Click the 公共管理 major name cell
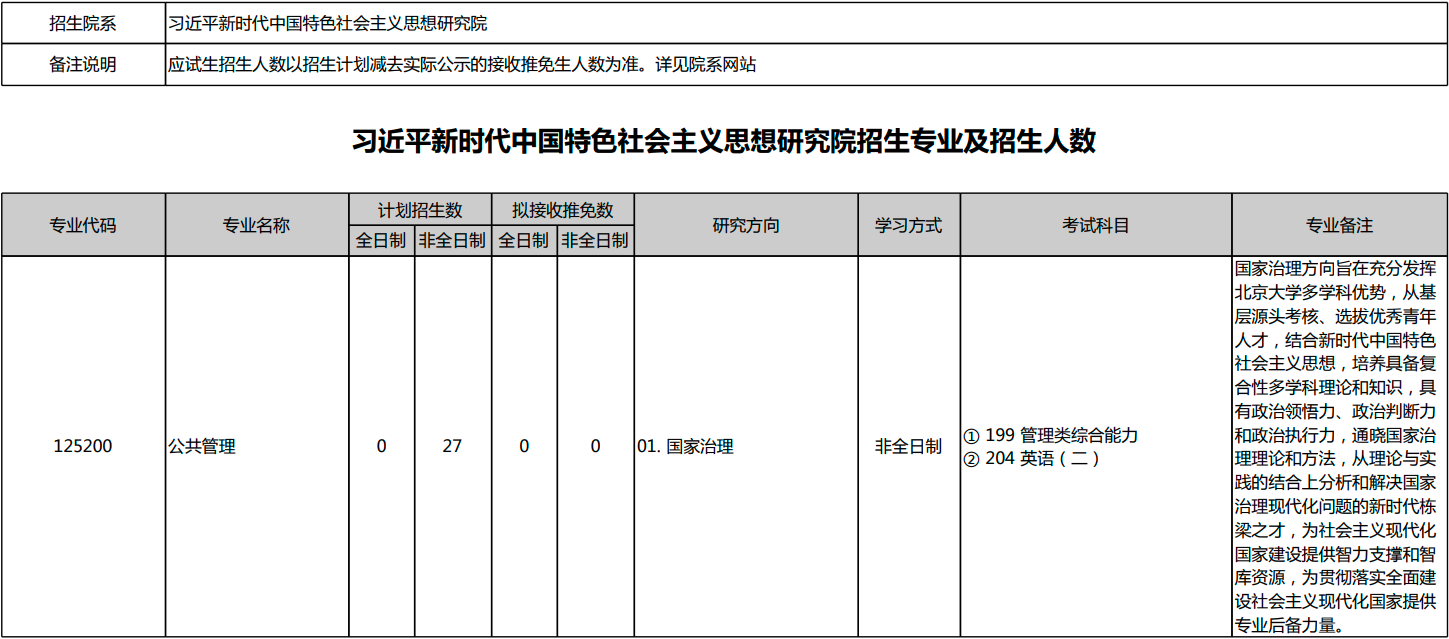This screenshot has width=1449, height=639. click(202, 446)
